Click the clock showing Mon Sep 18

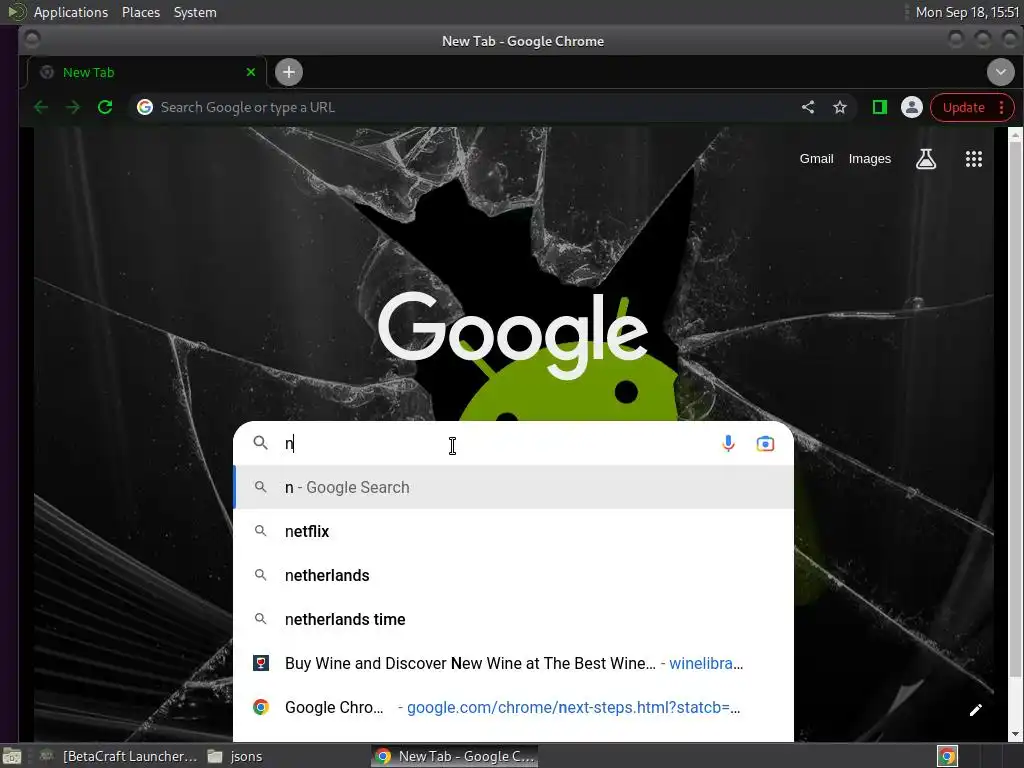click(967, 12)
